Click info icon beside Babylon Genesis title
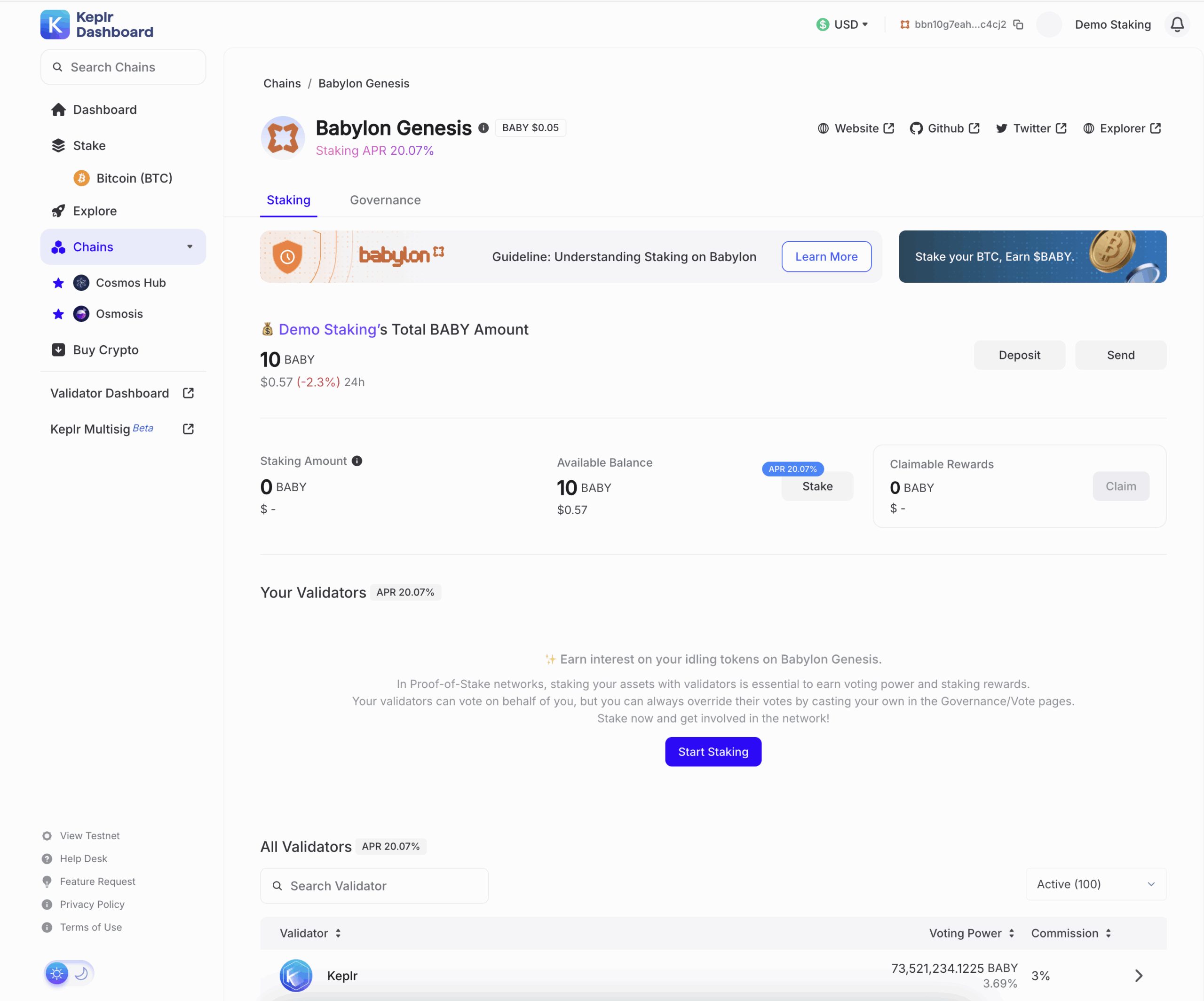 click(483, 128)
